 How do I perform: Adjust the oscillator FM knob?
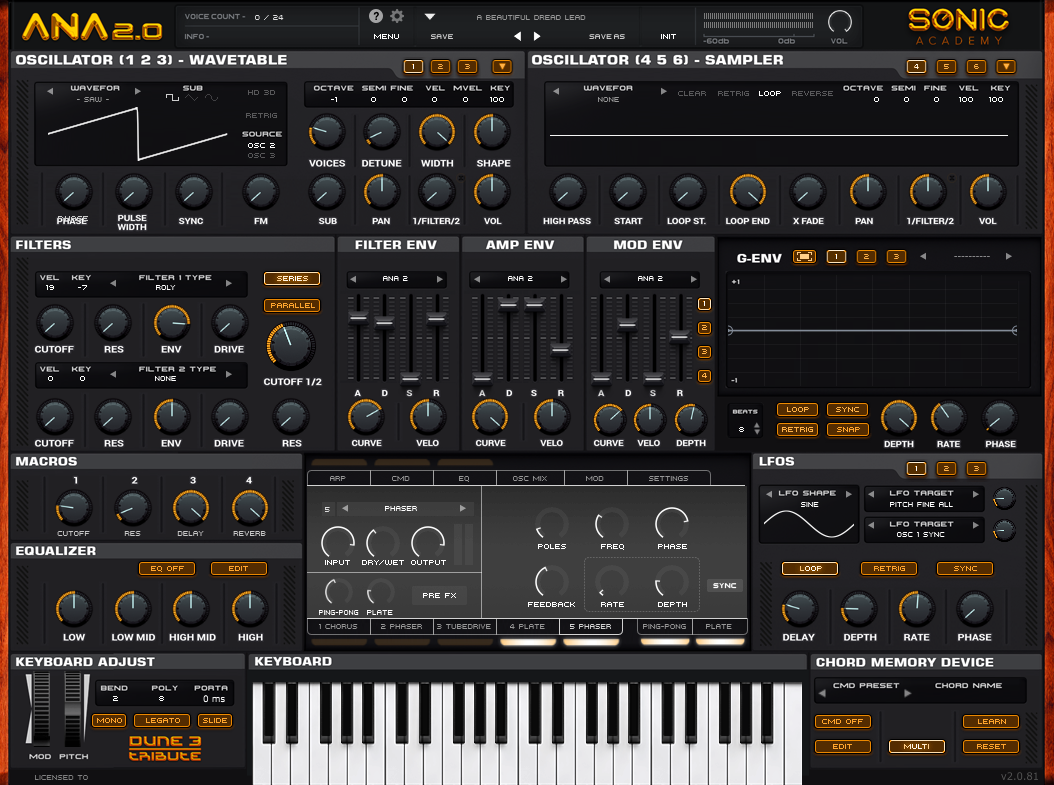[260, 193]
